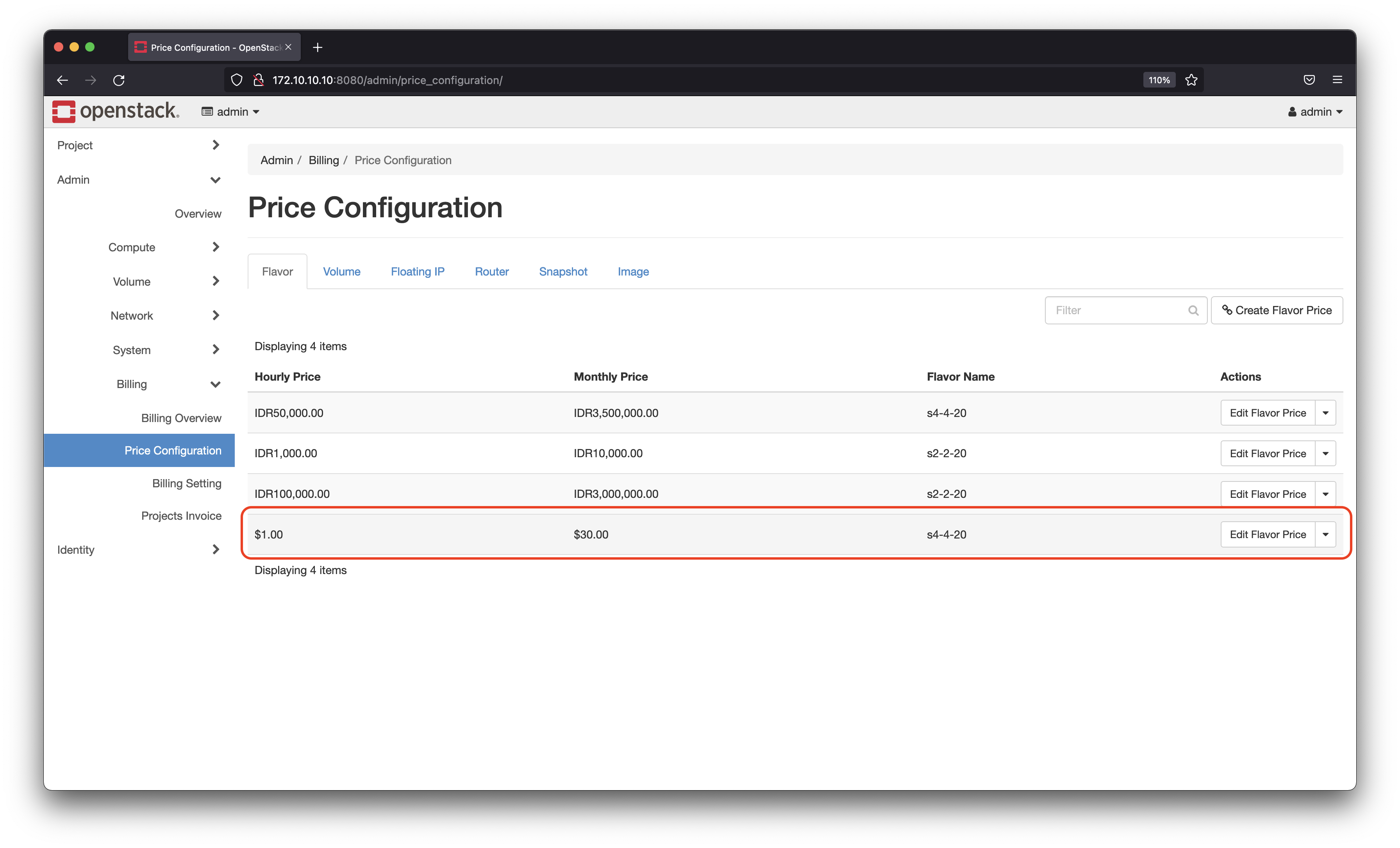Screen dimensions: 1400x848
Task: Click the Router pricing tab
Action: point(491,270)
